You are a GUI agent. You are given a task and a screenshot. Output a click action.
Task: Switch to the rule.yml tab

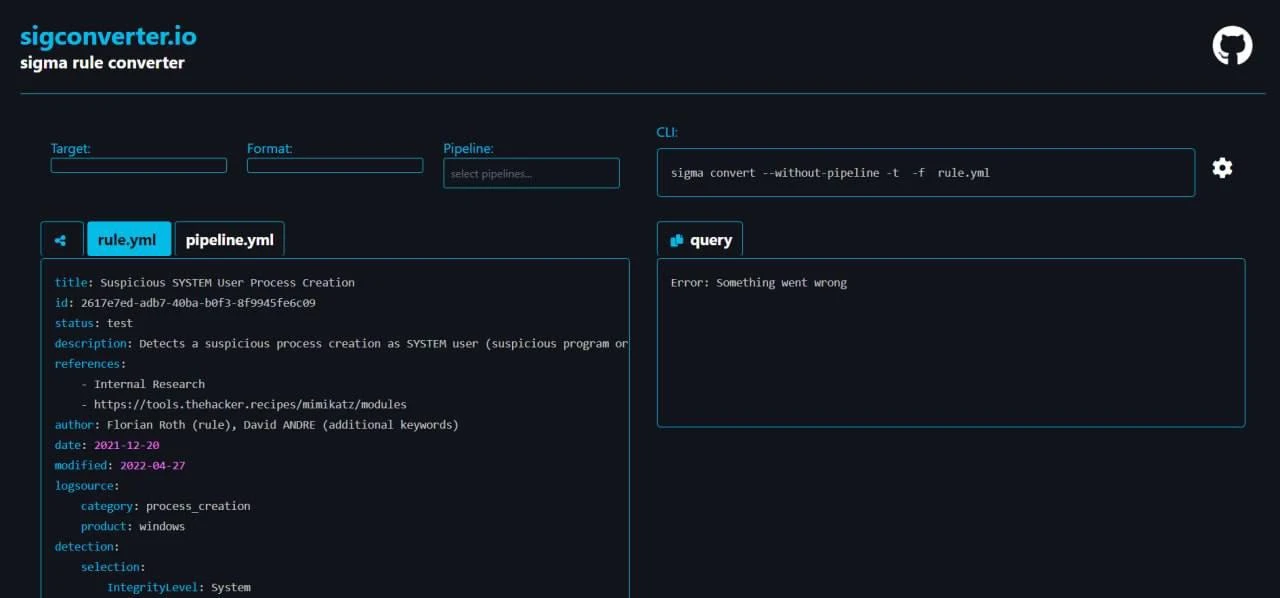click(129, 240)
